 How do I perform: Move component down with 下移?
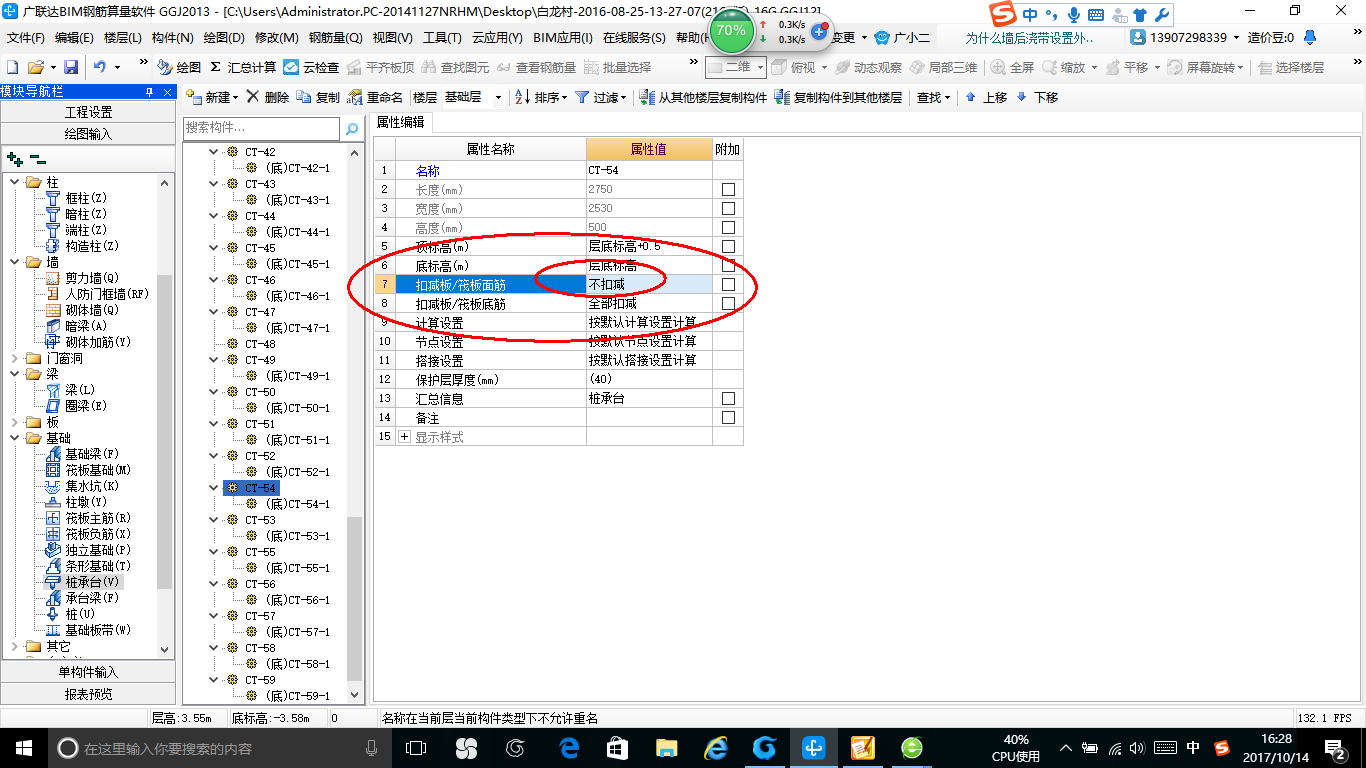tap(1037, 97)
